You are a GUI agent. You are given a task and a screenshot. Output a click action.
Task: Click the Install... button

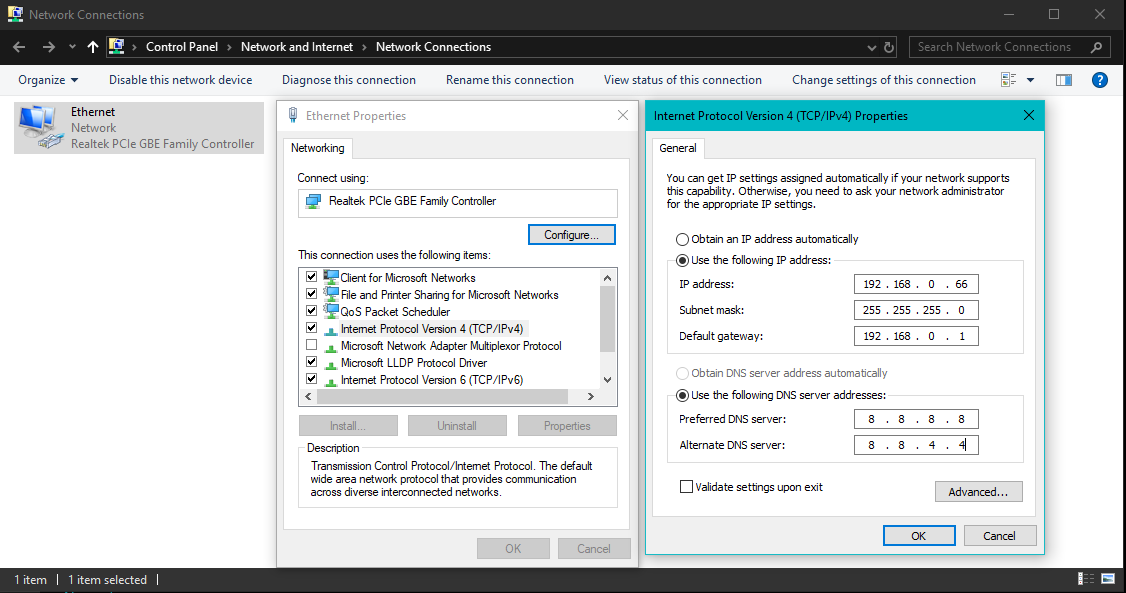point(348,426)
